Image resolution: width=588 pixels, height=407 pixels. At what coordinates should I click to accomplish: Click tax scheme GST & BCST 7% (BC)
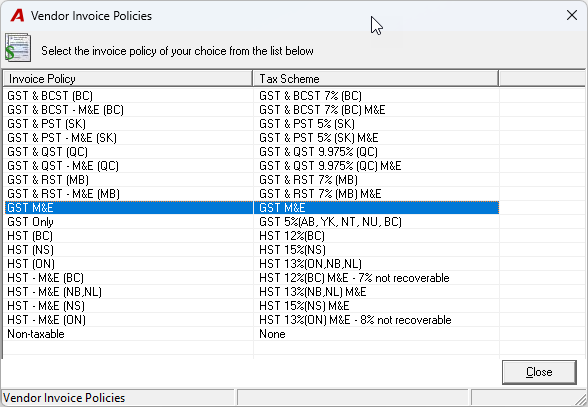[x=310, y=96]
